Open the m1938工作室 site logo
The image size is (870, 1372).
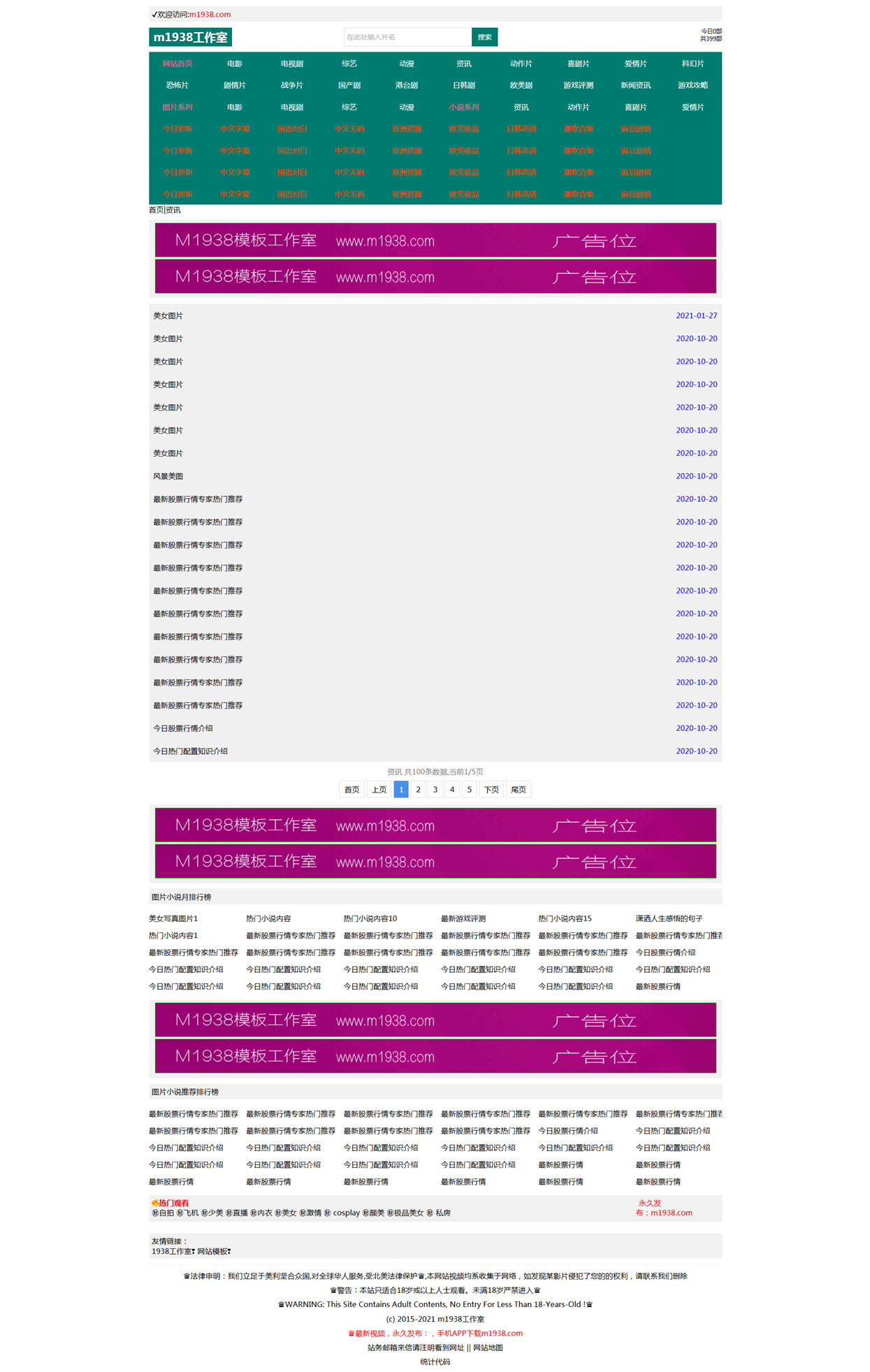190,37
